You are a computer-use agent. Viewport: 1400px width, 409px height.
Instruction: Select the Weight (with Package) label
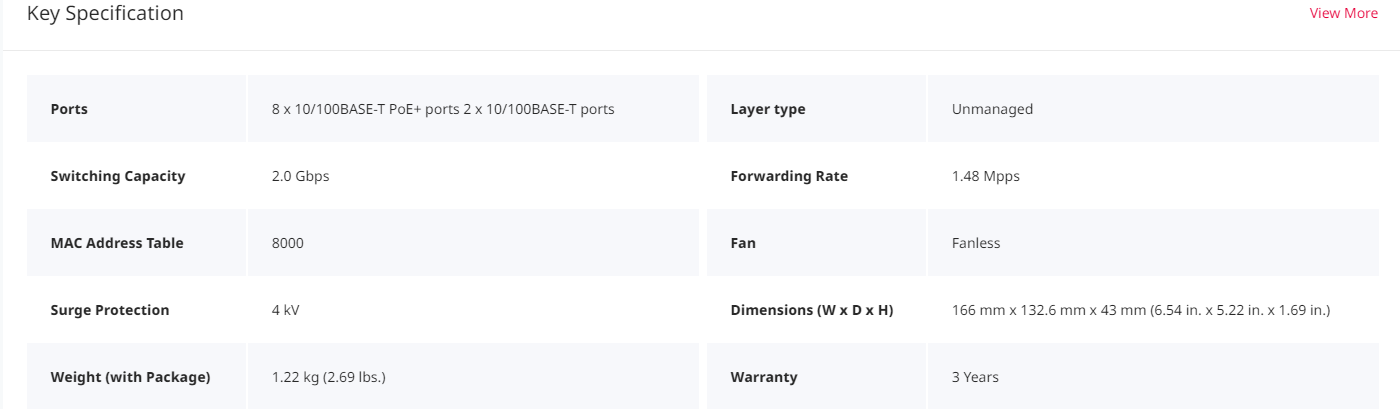[130, 377]
